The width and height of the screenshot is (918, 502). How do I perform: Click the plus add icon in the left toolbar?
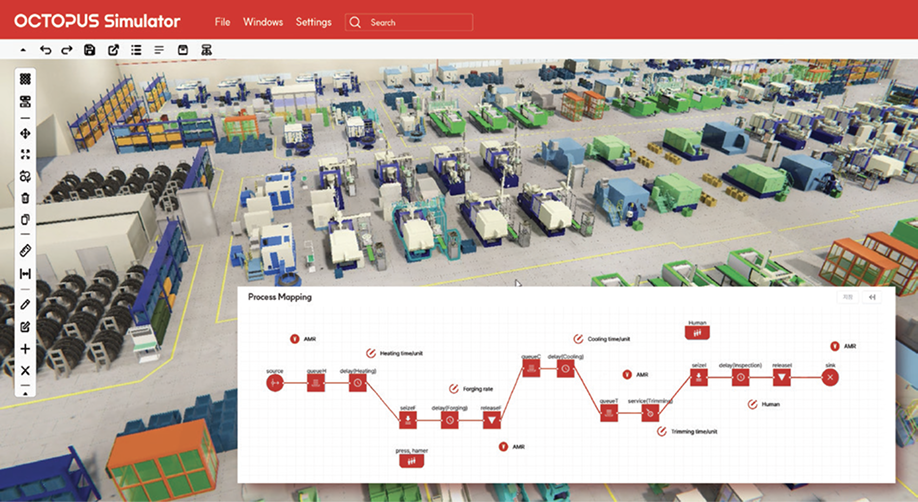tap(25, 349)
